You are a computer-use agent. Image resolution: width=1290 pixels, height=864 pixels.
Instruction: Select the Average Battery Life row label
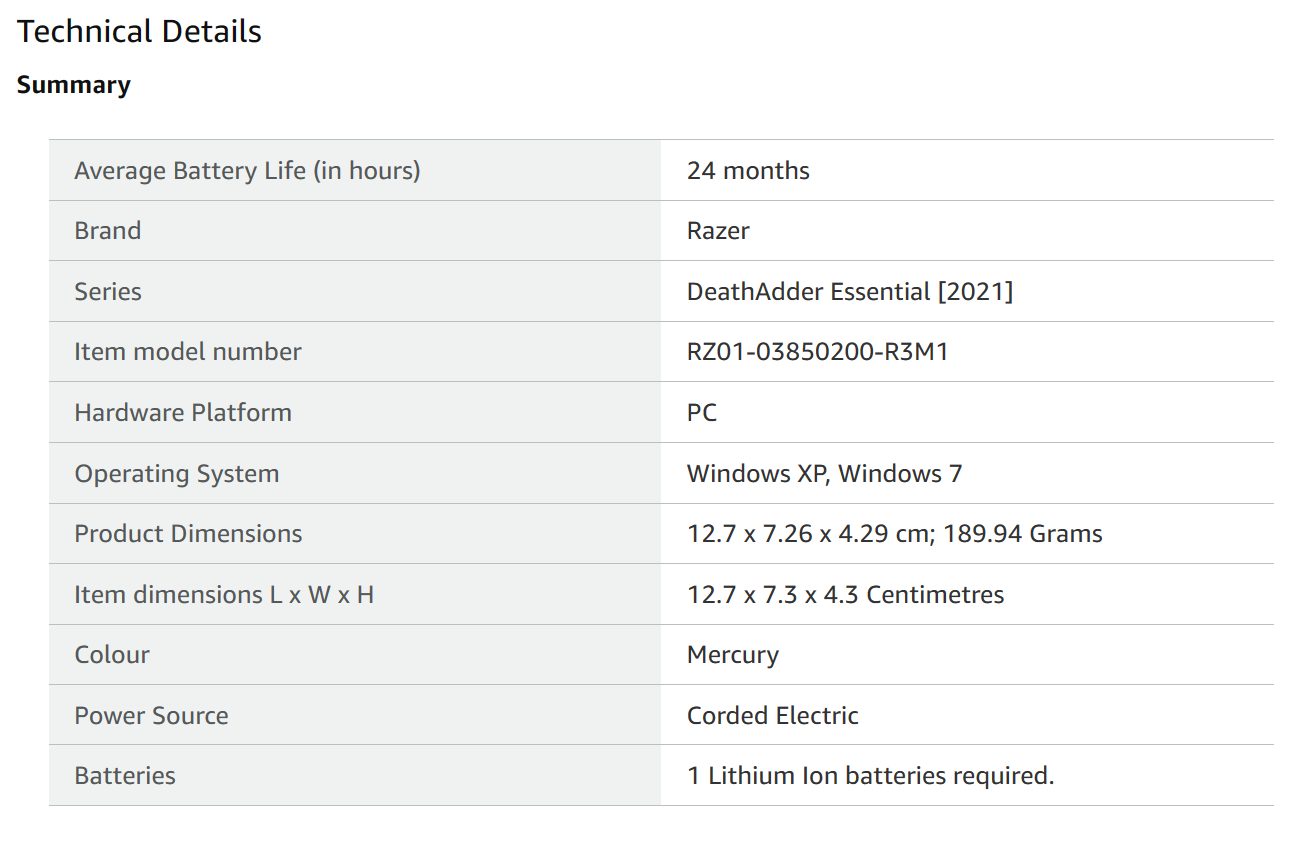[247, 170]
